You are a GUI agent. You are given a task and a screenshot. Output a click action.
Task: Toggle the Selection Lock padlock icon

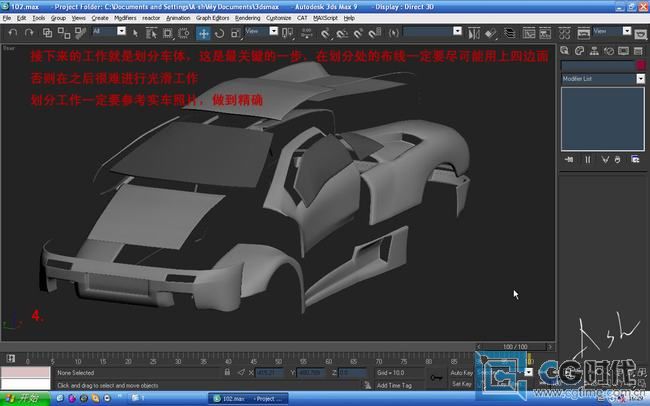pos(227,372)
